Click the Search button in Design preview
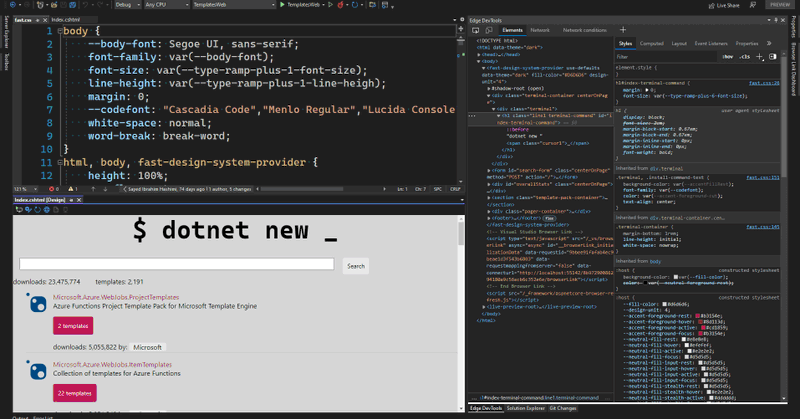Image resolution: width=800 pixels, height=419 pixels. [356, 266]
